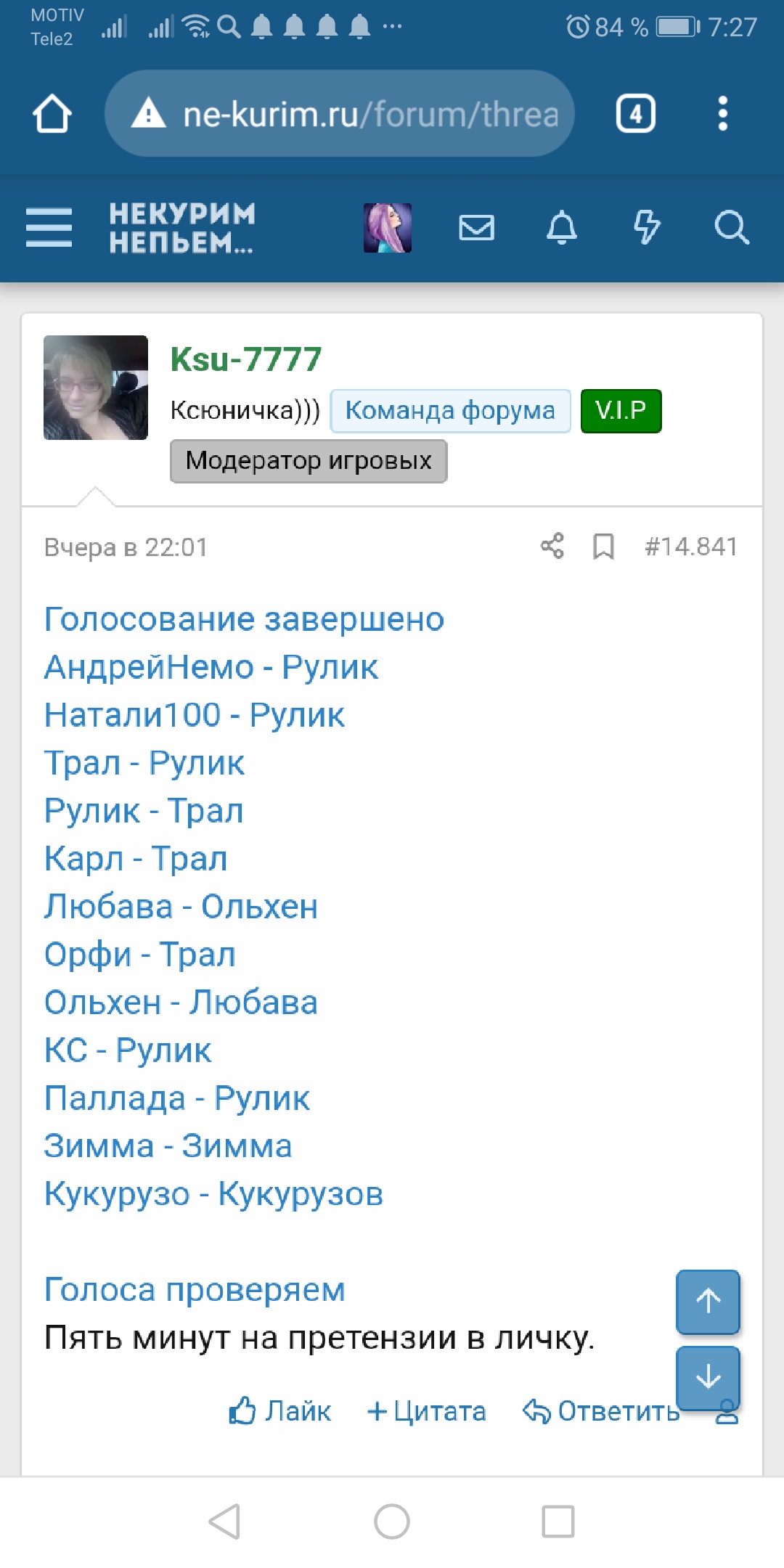Open browser three-dot overflow menu
This screenshot has height=1568, width=784.
[x=722, y=114]
